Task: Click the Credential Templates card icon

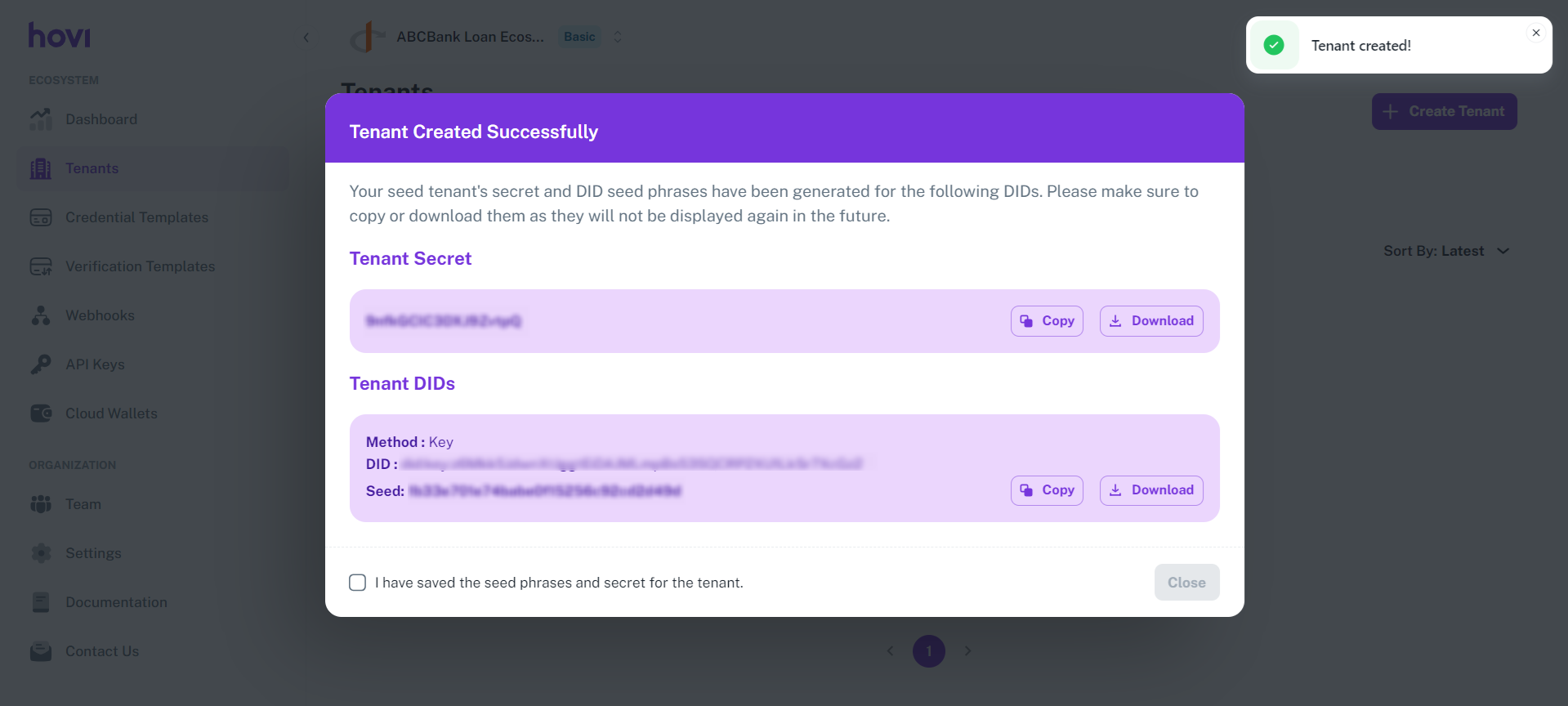Action: click(x=41, y=217)
